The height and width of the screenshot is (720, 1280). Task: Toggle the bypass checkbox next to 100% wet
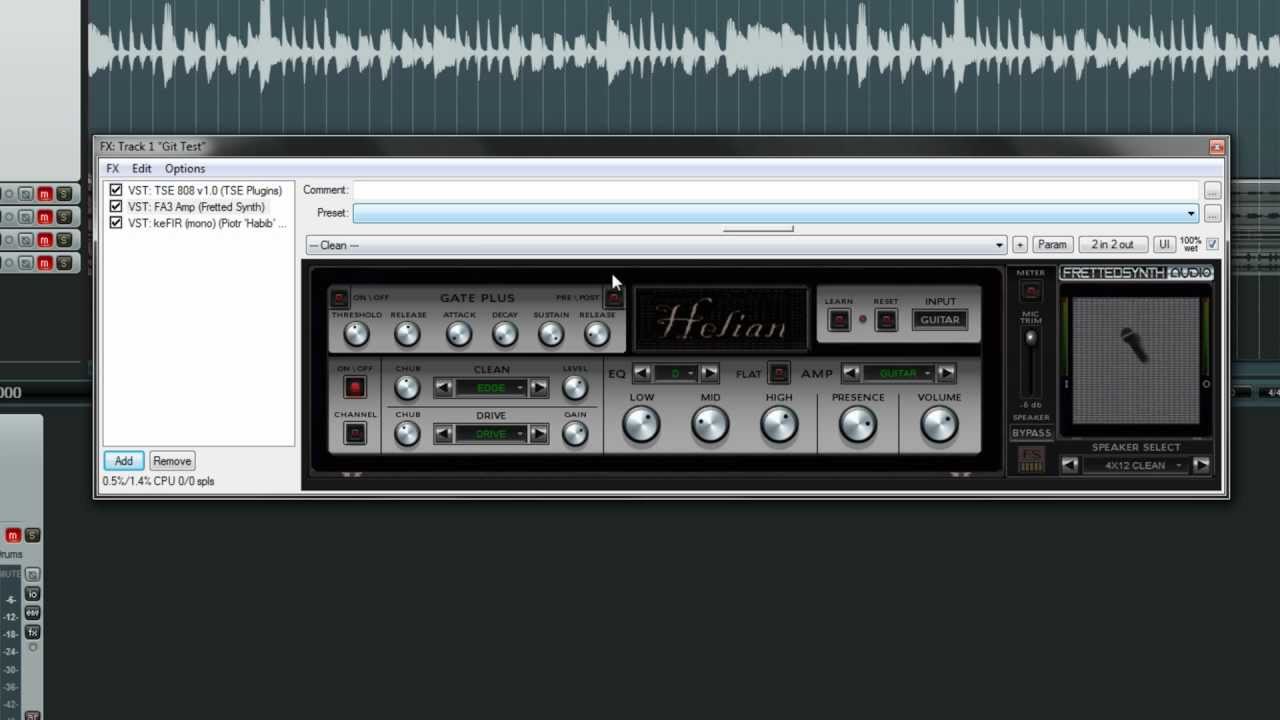1213,244
